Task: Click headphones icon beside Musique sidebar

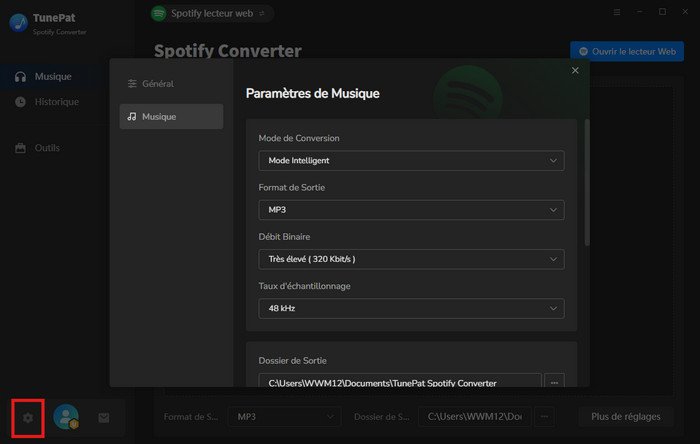Action: point(20,77)
